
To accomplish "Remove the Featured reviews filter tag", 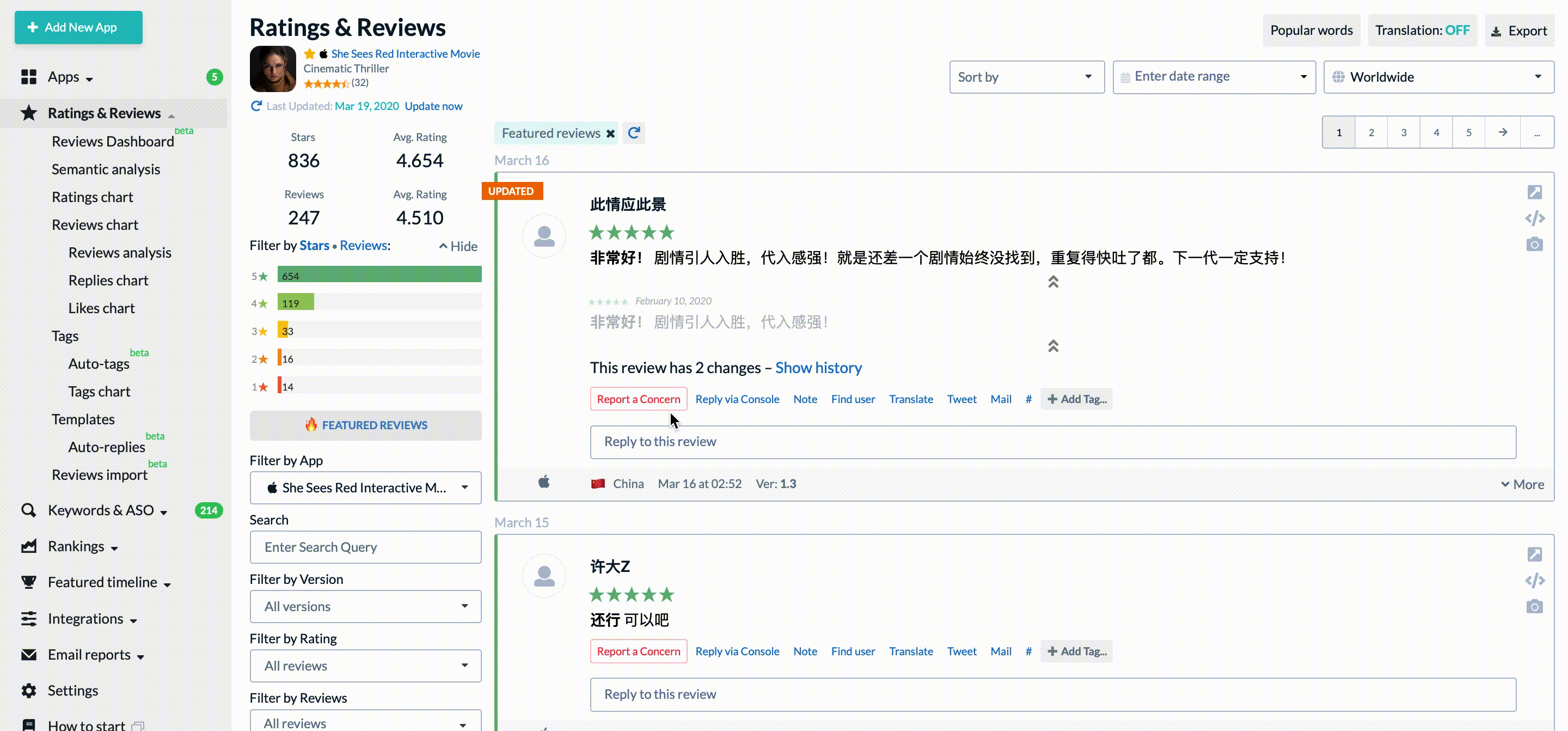I will tap(610, 133).
